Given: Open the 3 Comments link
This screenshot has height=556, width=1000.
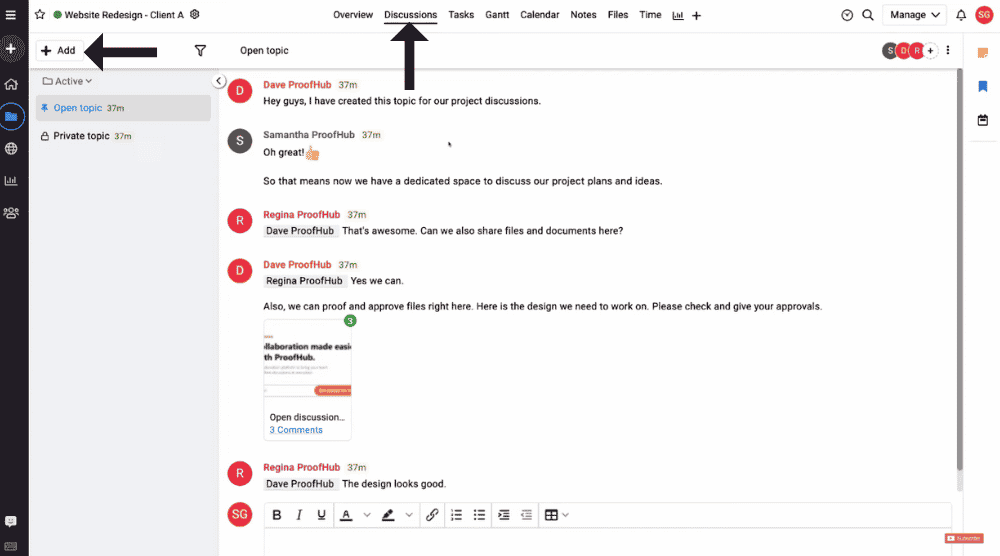Looking at the screenshot, I should click(296, 430).
